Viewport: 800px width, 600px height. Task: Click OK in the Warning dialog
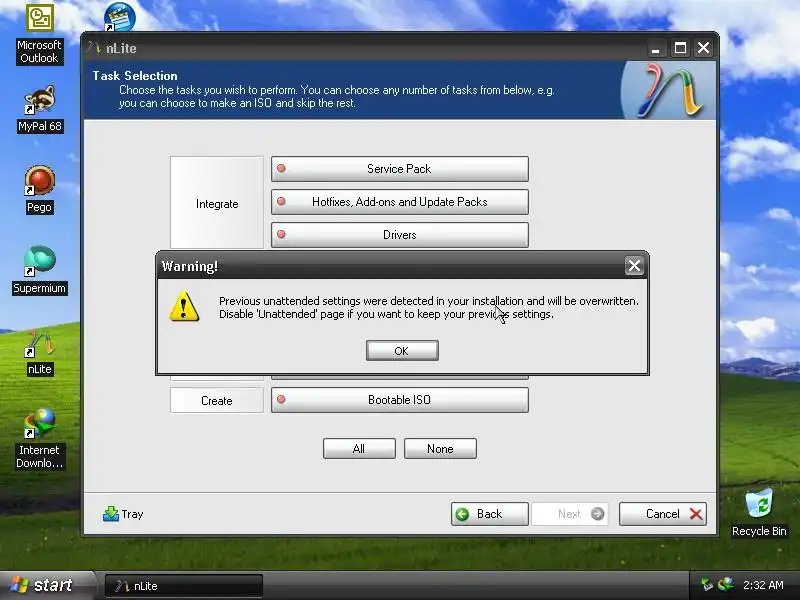coord(402,351)
